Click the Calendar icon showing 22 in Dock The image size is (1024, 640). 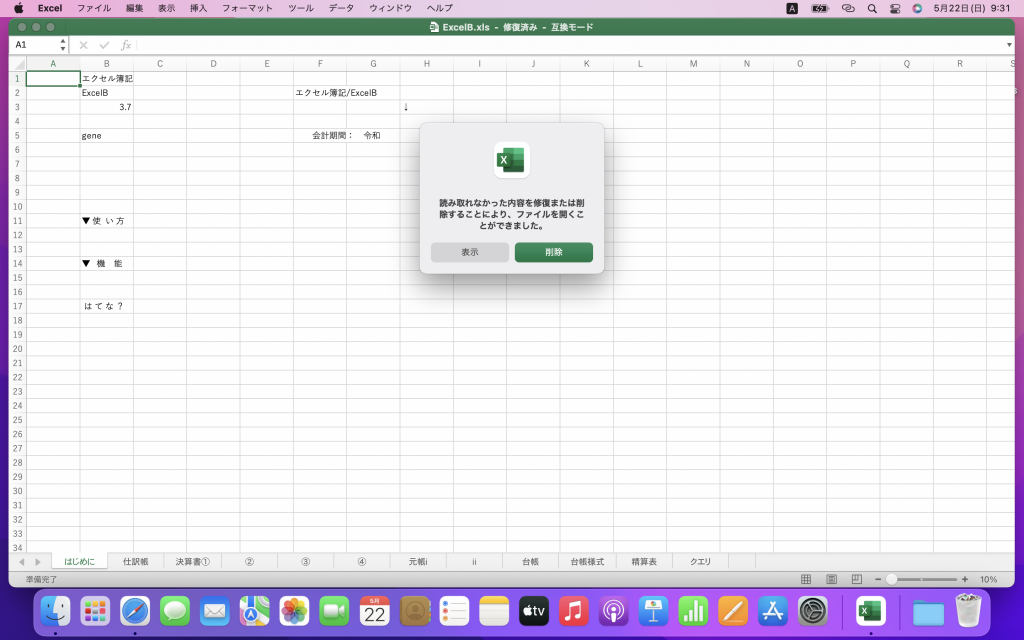(373, 611)
